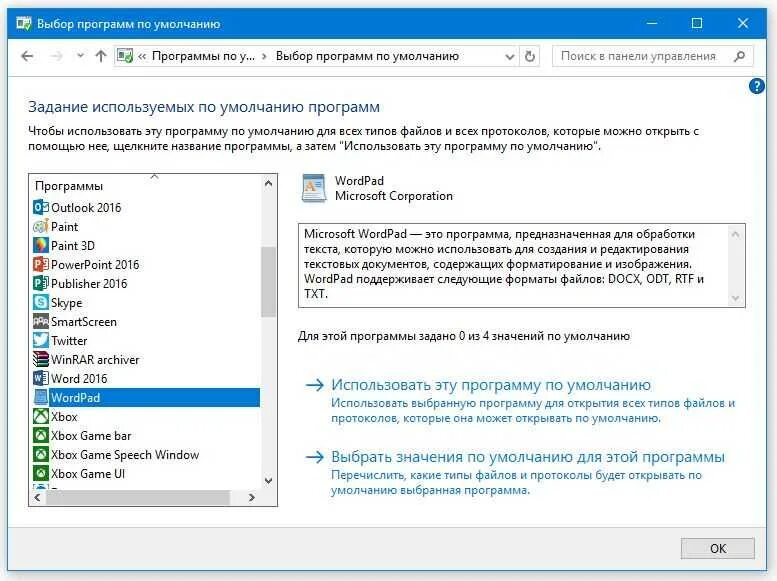
Task: Click the Twitter bird icon
Action: tap(41, 340)
